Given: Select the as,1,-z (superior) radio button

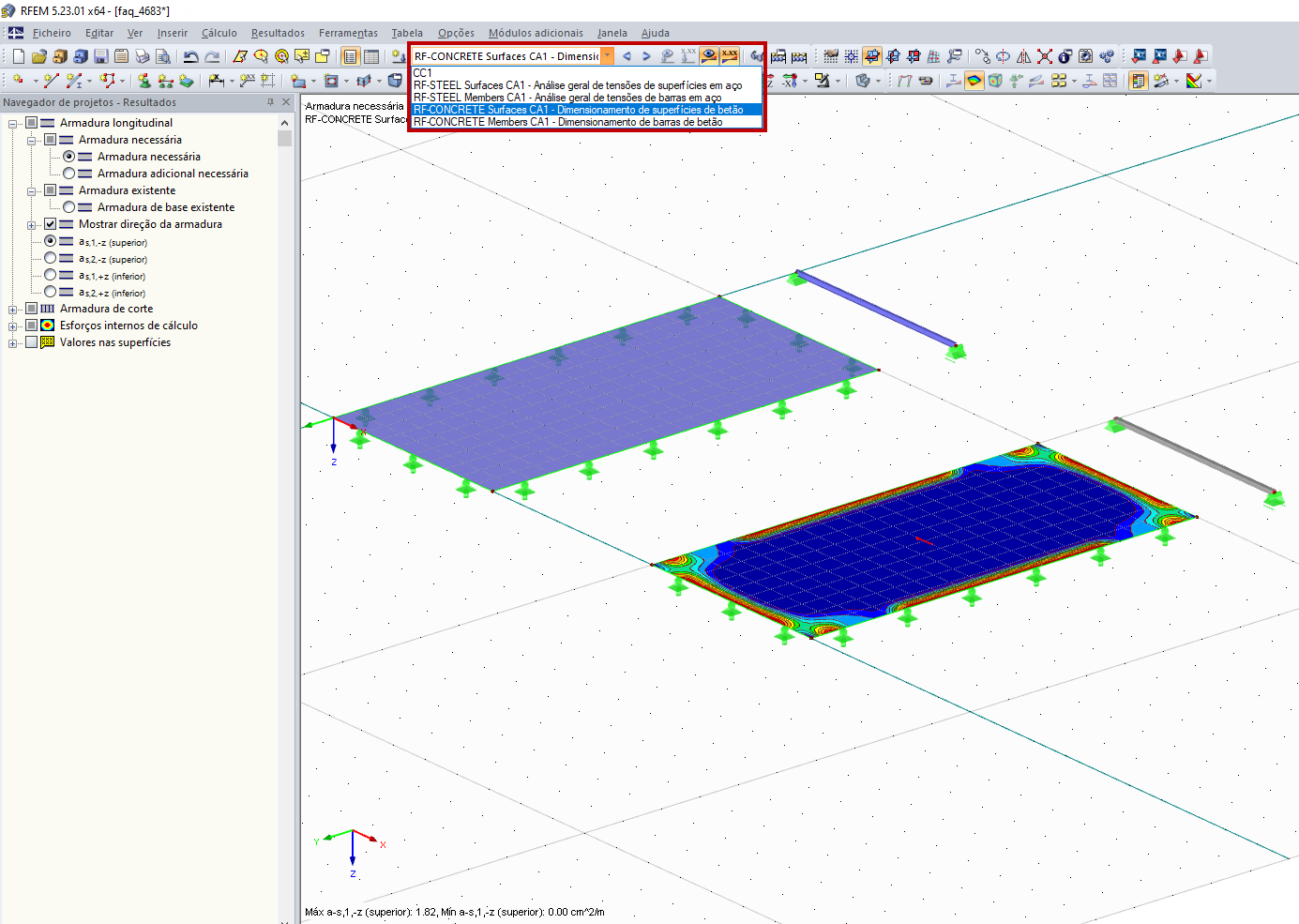Looking at the screenshot, I should [x=50, y=241].
